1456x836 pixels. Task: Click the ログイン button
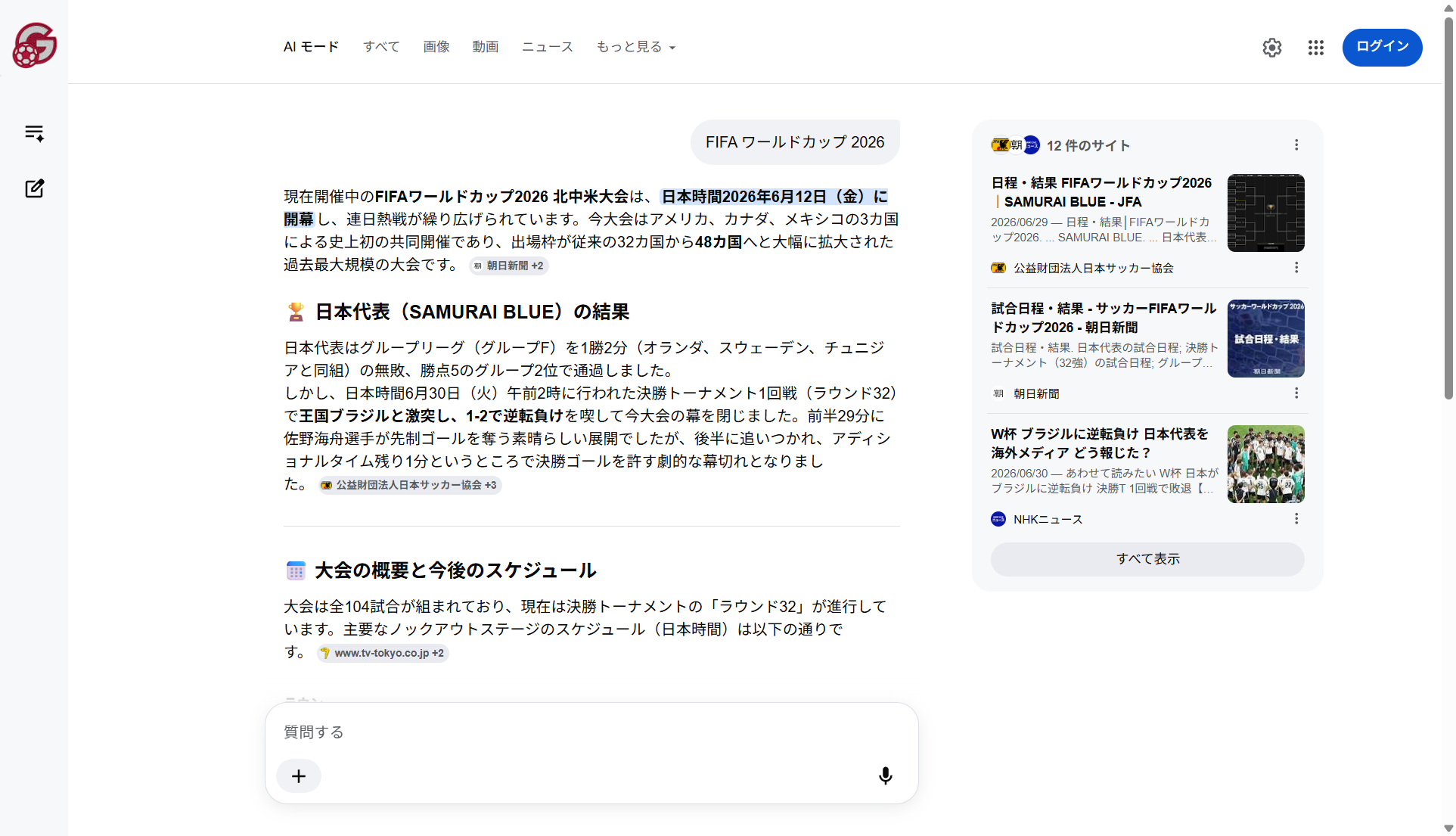coord(1382,47)
